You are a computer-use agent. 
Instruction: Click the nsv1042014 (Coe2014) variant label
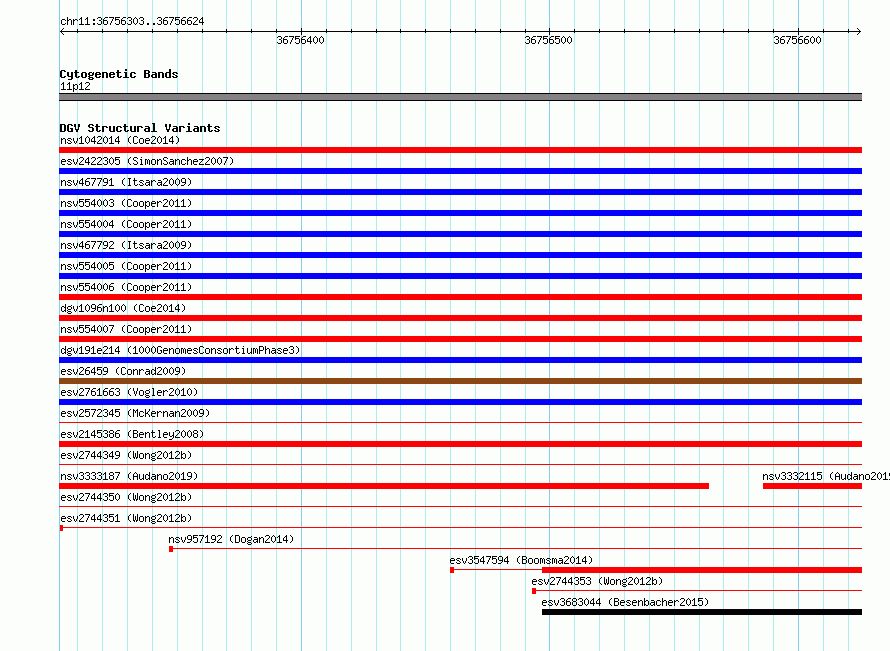[120, 140]
